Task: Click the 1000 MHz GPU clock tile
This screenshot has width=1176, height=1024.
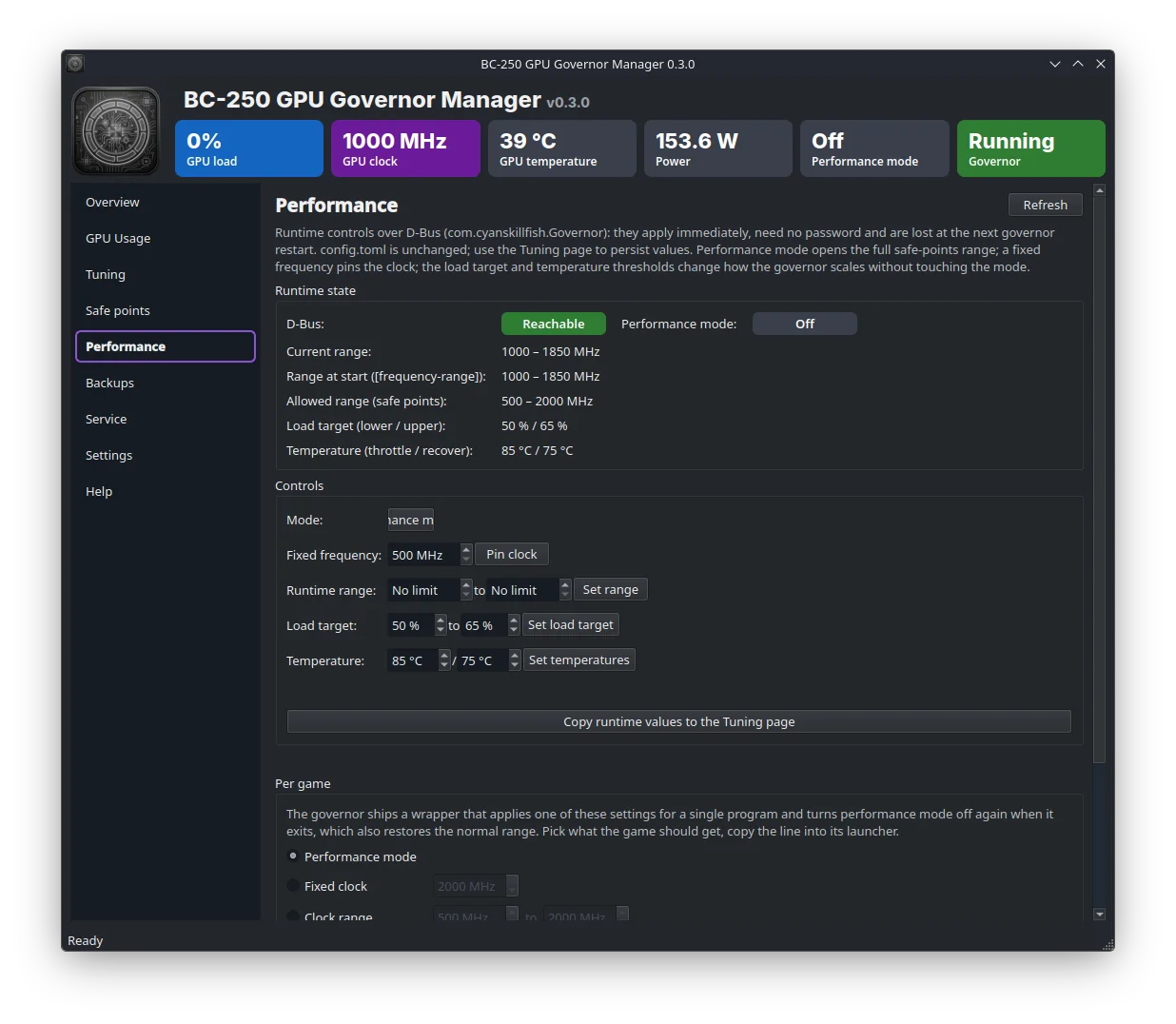Action: coord(405,148)
